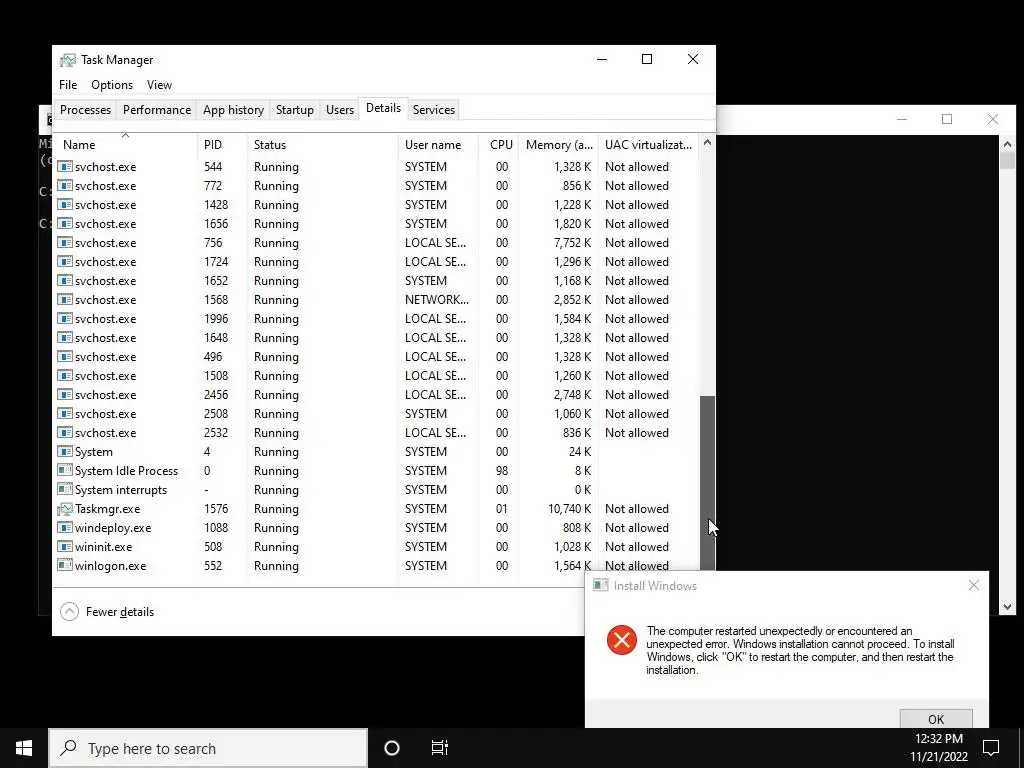This screenshot has height=768, width=1024.
Task: Click the winlogon.exe process icon
Action: (65, 566)
